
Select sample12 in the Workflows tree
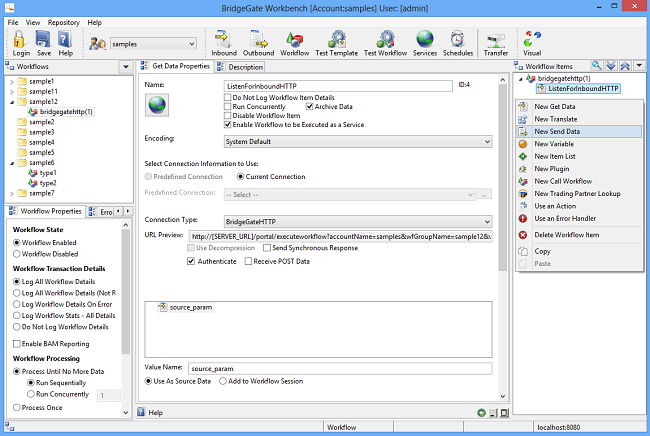point(43,101)
